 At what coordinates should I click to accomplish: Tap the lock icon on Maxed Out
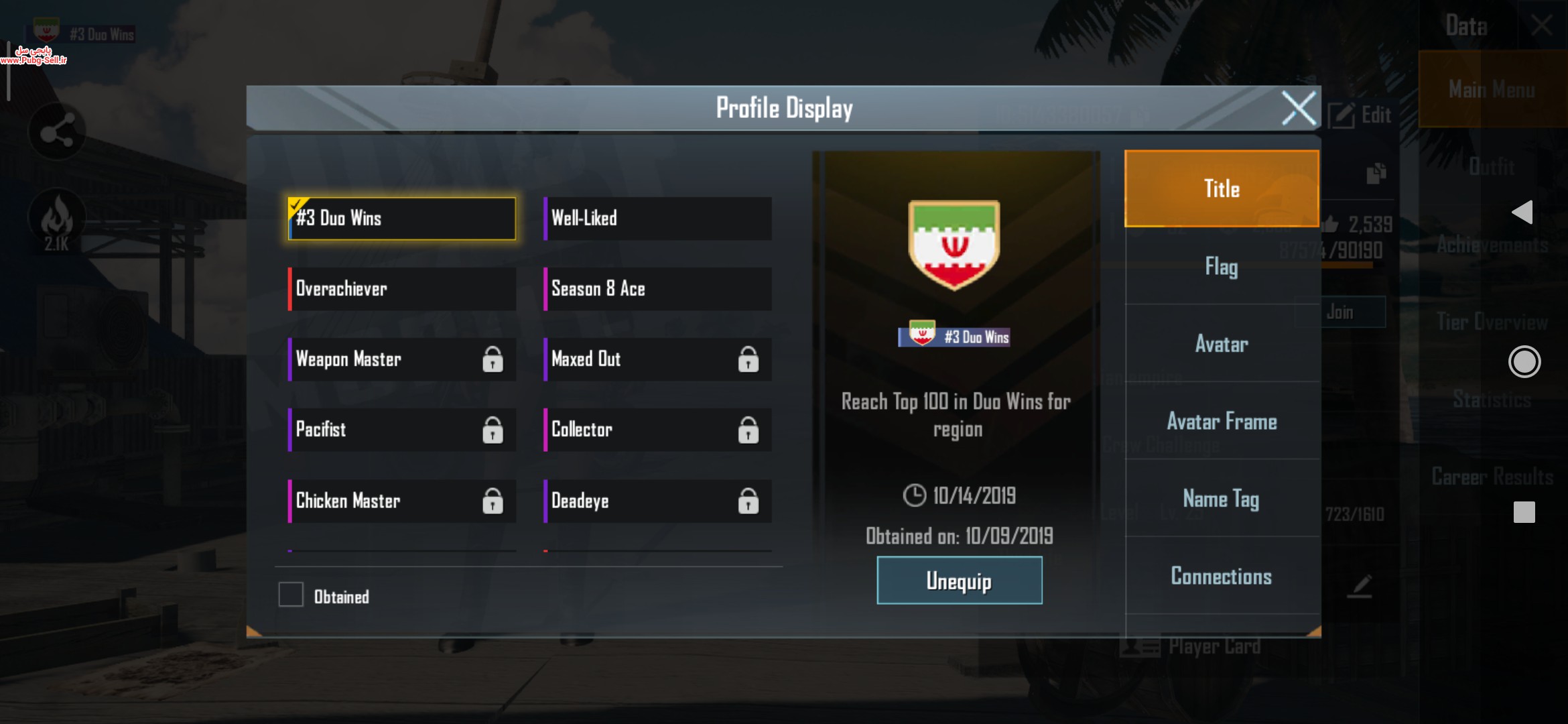(748, 359)
